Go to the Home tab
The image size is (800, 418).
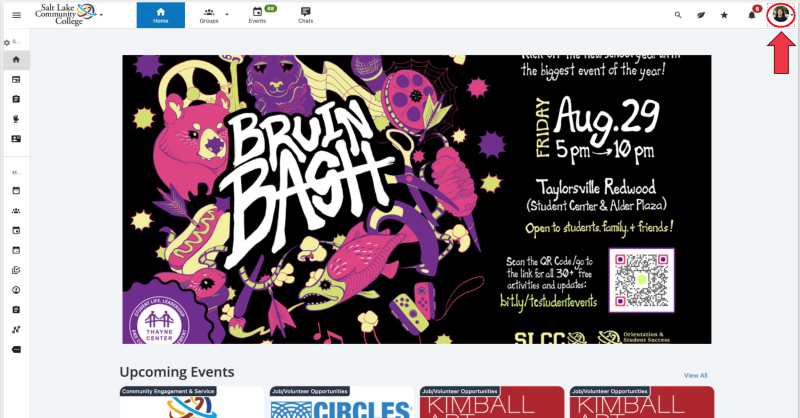click(x=161, y=15)
